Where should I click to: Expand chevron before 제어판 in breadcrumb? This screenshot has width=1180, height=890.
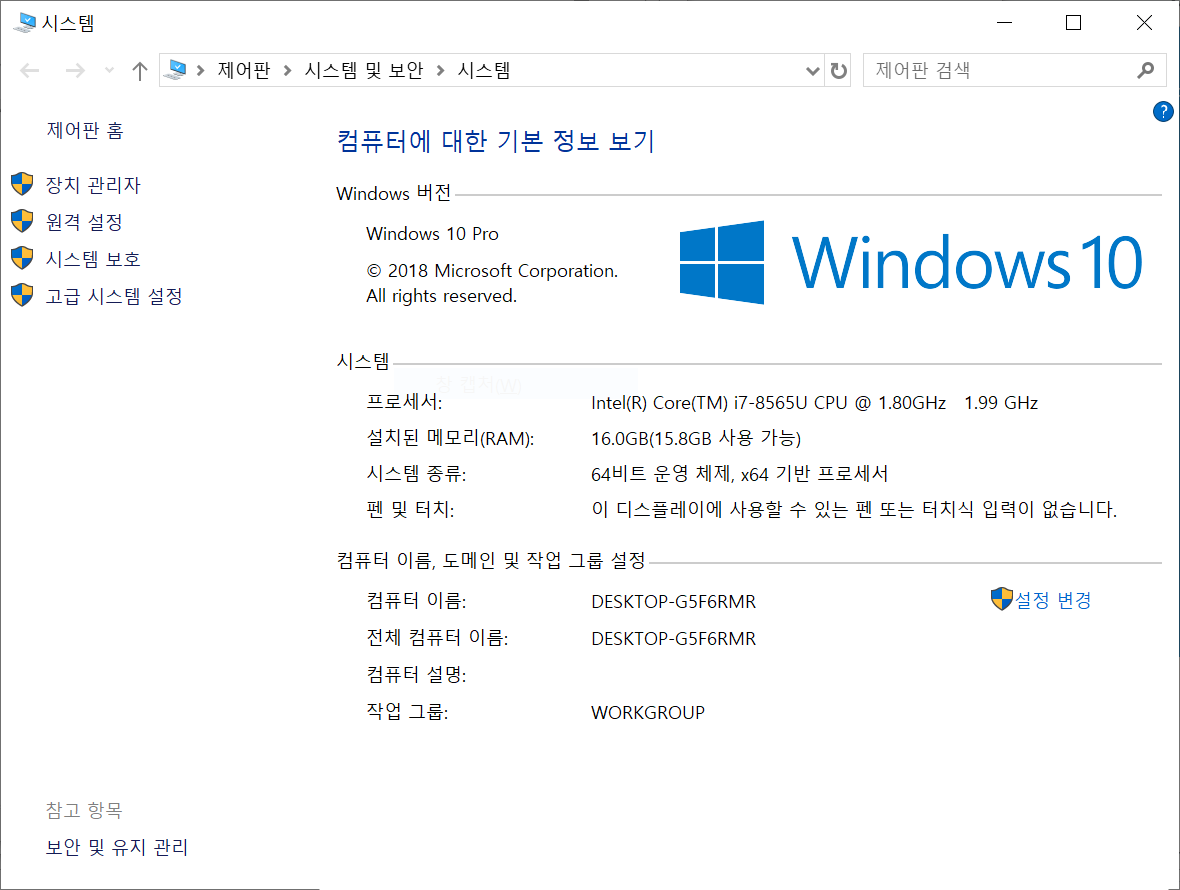[201, 71]
